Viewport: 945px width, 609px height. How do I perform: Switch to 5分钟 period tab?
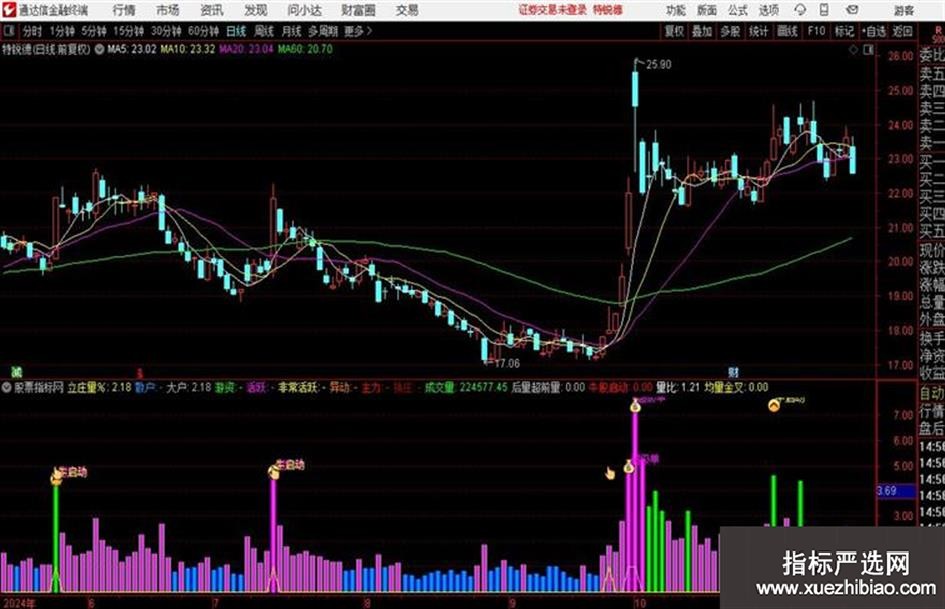coord(93,31)
